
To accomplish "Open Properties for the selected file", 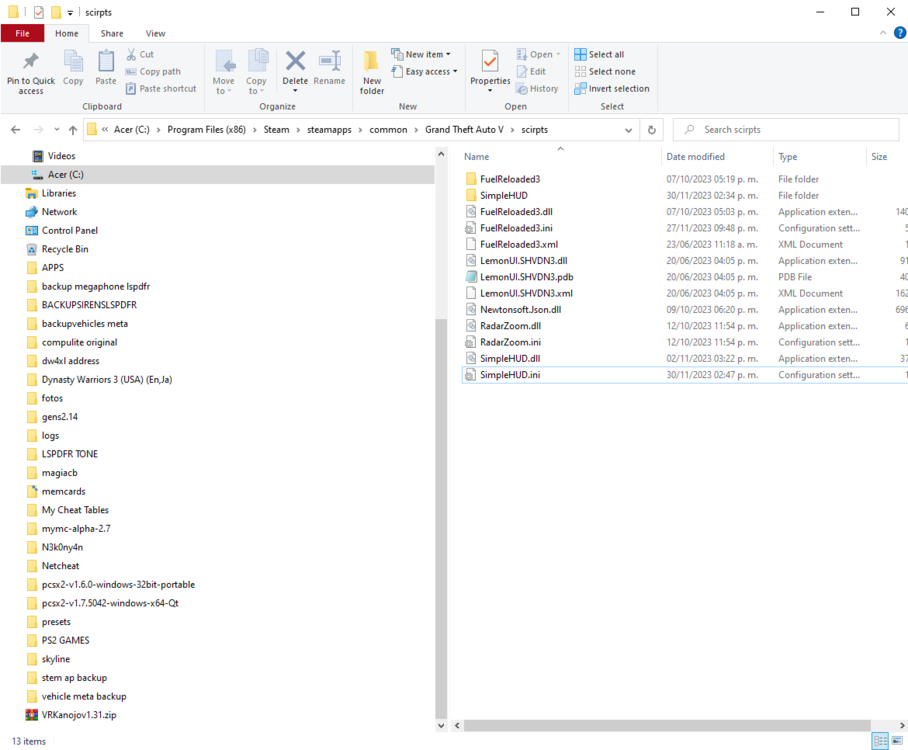I will 489,70.
